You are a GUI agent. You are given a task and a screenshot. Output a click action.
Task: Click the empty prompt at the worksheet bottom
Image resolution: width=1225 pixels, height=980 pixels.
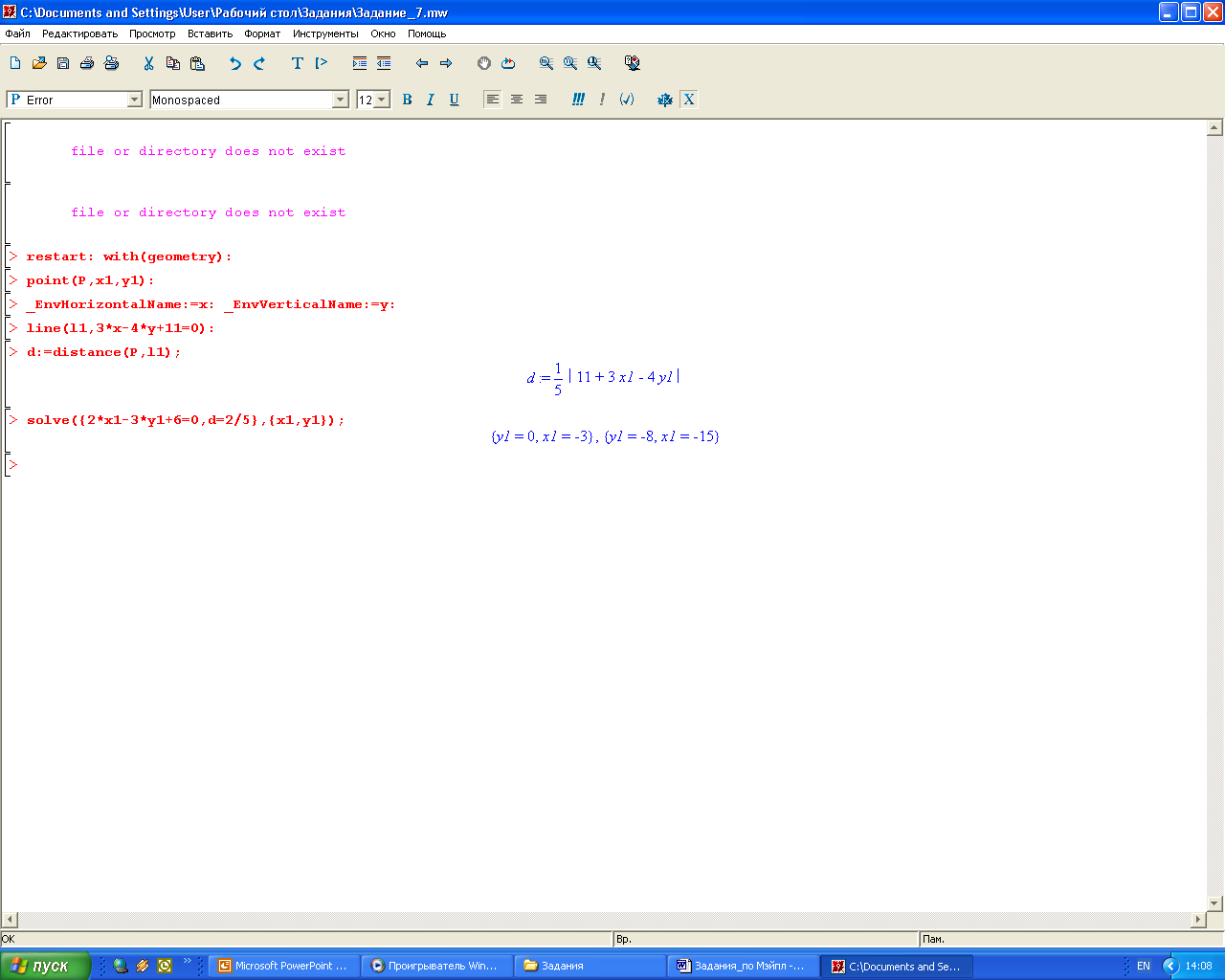click(13, 465)
